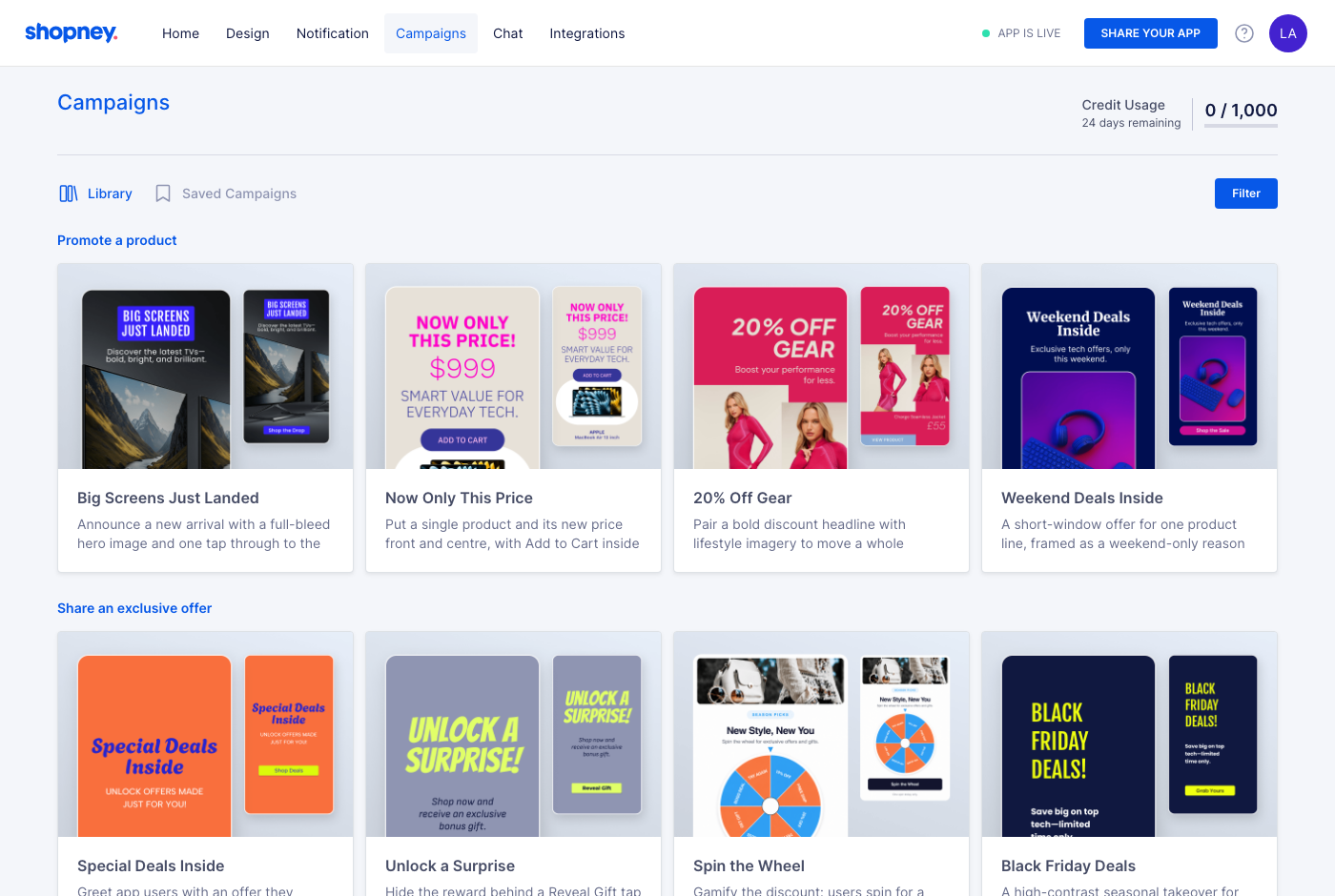
Task: Open the Unlock a Surprise thumbnail
Action: [514, 735]
